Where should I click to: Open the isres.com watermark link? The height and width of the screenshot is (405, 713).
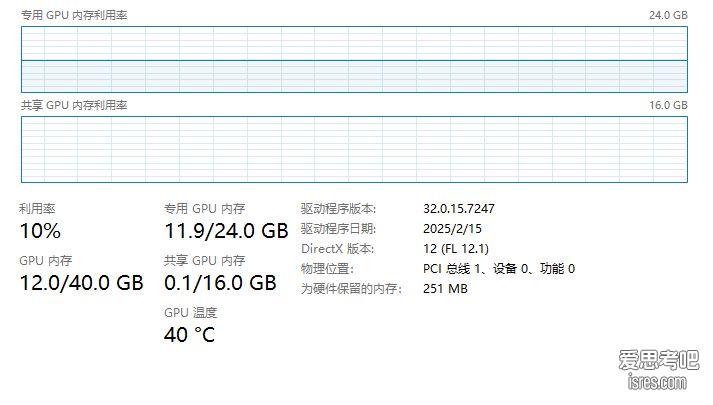653,383
